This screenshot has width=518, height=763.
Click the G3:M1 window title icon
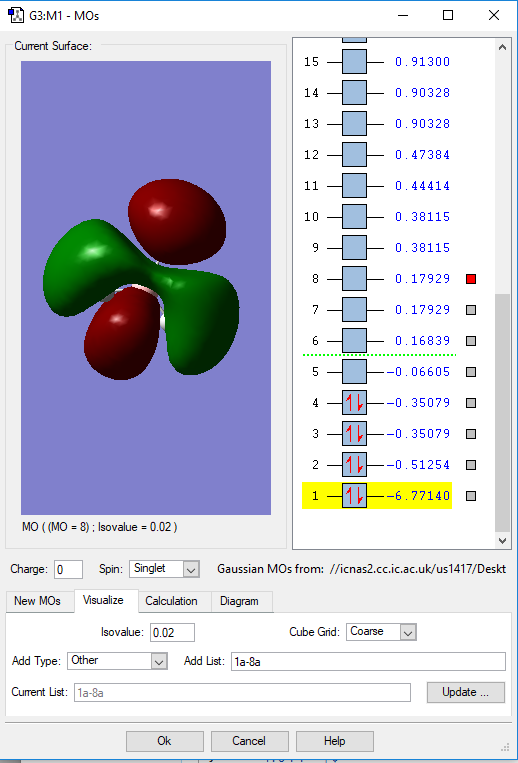pos(16,15)
